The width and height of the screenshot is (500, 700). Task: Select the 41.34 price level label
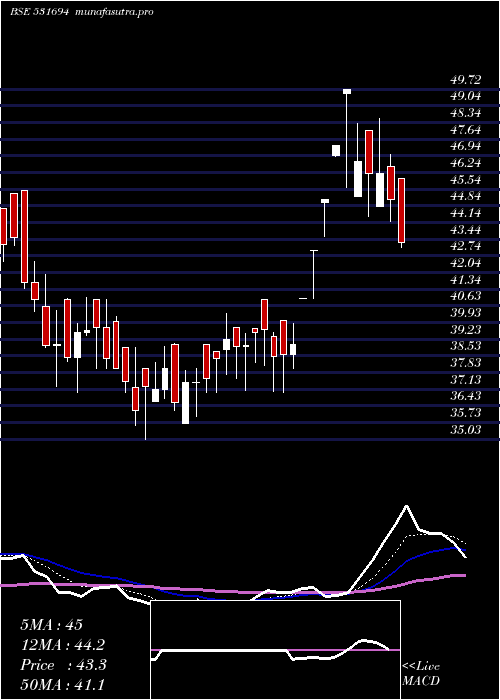(466, 280)
